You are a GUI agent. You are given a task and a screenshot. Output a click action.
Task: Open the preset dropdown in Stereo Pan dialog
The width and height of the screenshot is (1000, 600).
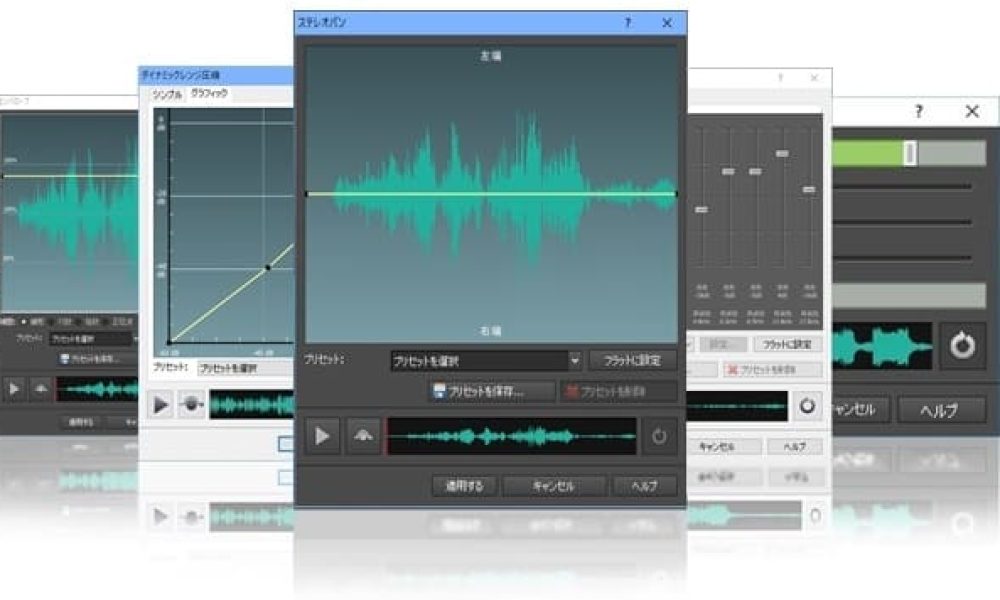(486, 361)
